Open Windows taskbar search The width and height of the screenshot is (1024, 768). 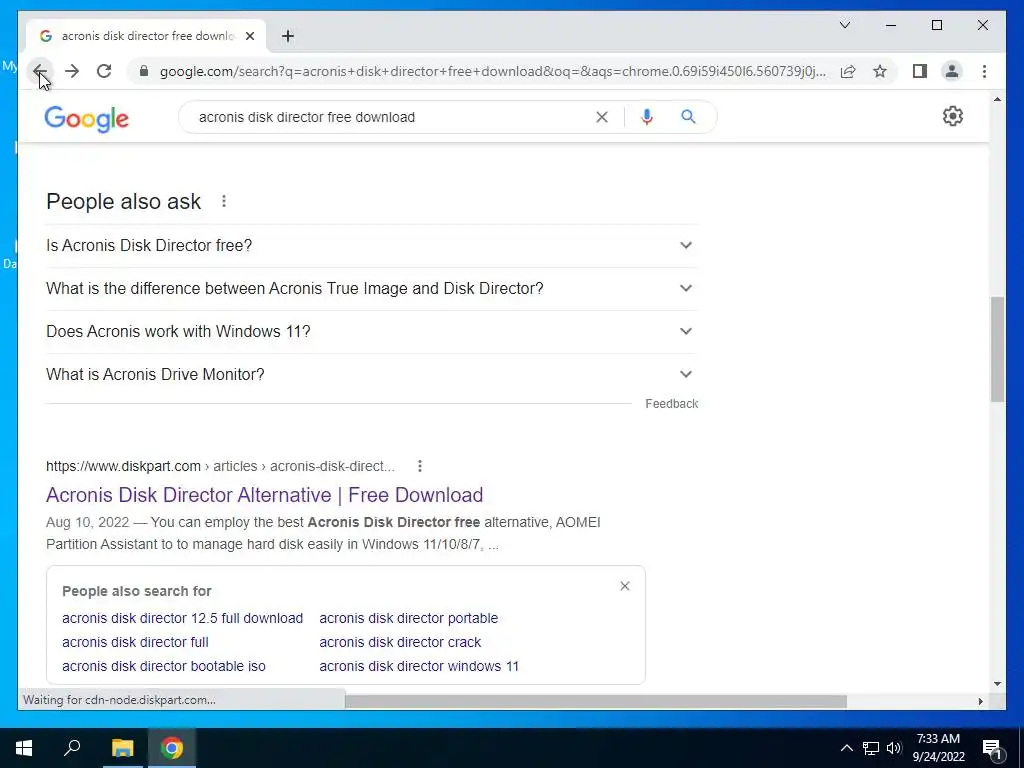[72, 748]
